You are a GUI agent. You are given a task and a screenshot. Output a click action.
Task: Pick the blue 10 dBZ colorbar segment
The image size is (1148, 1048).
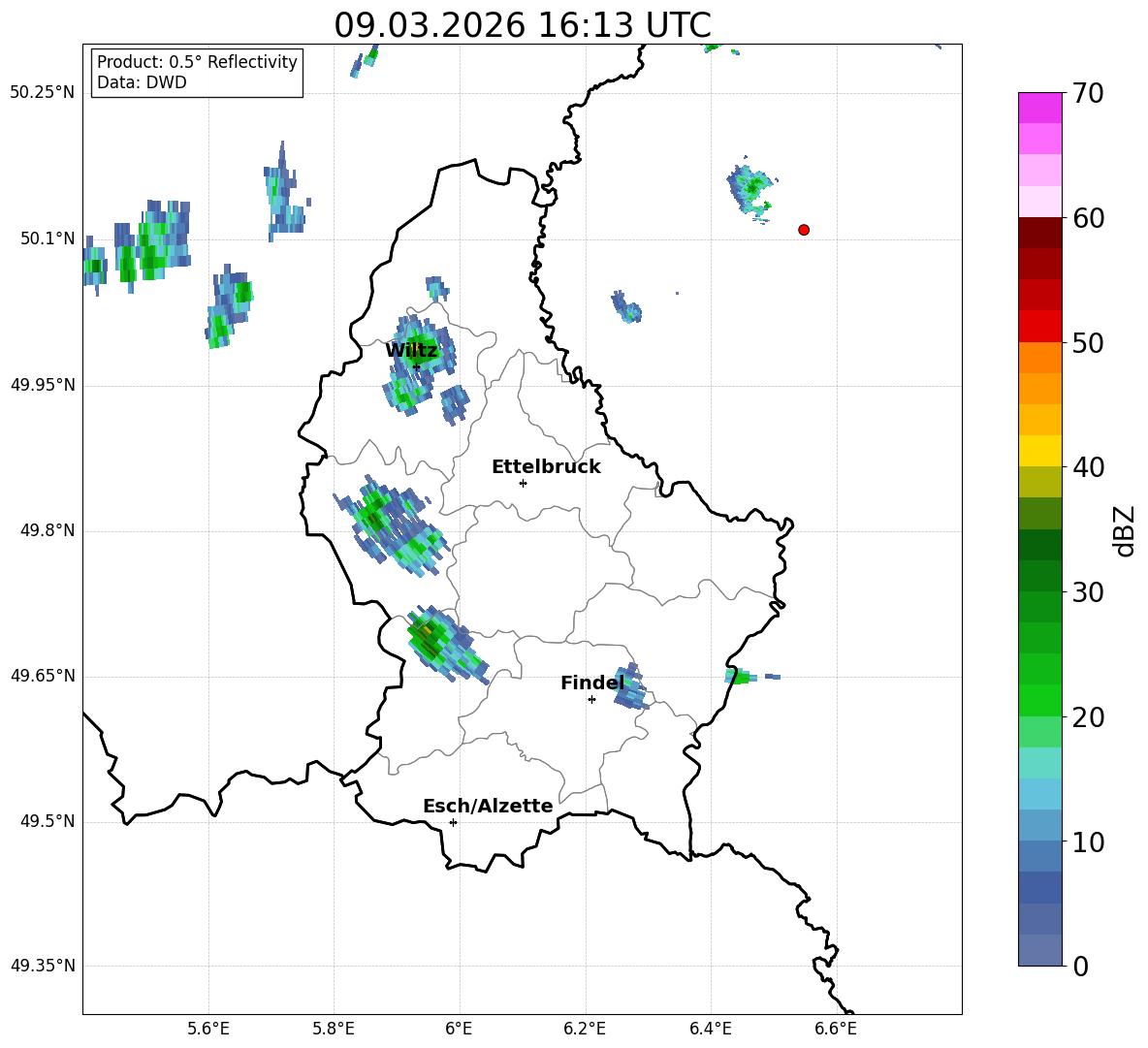tap(1040, 825)
